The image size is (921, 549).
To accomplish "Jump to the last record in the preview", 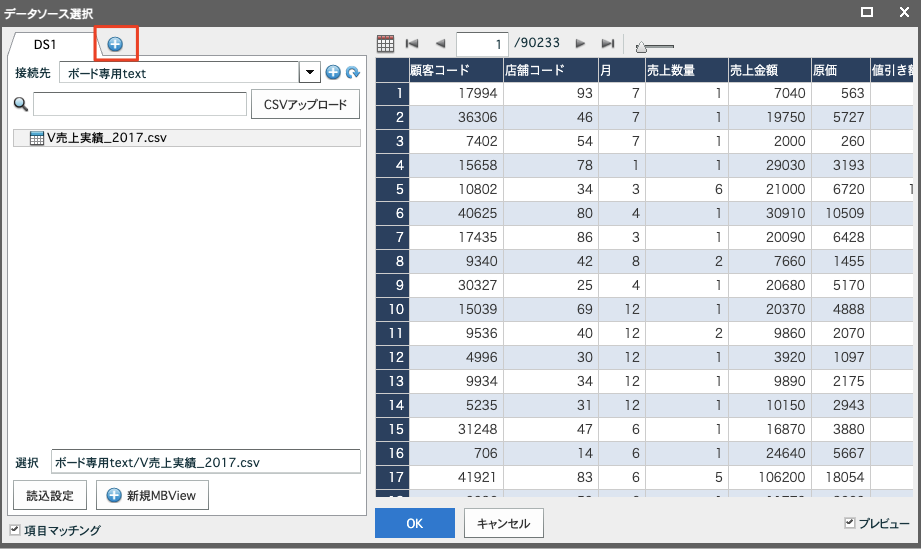I will click(608, 43).
